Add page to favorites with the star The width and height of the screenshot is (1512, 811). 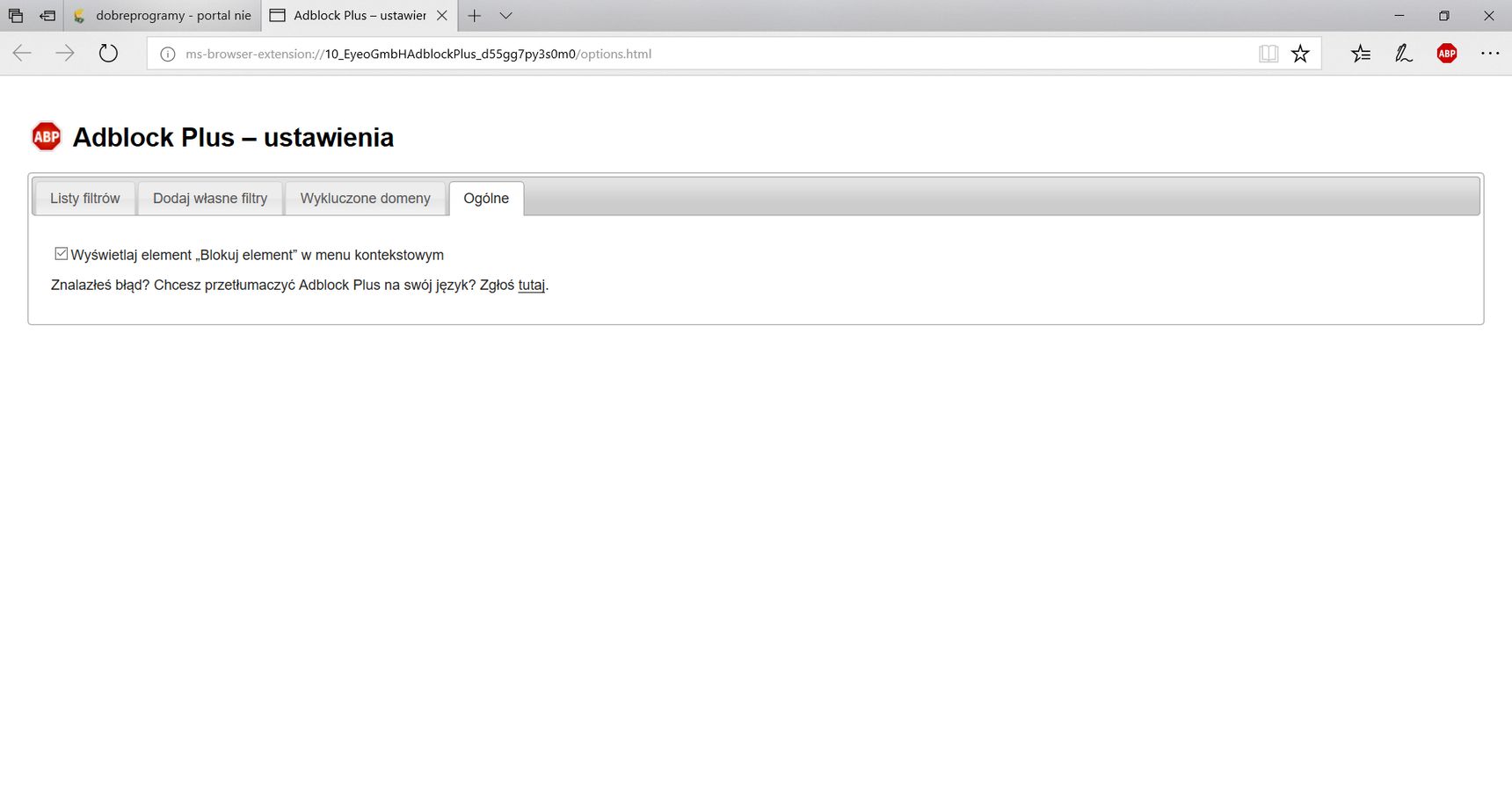pos(1300,54)
